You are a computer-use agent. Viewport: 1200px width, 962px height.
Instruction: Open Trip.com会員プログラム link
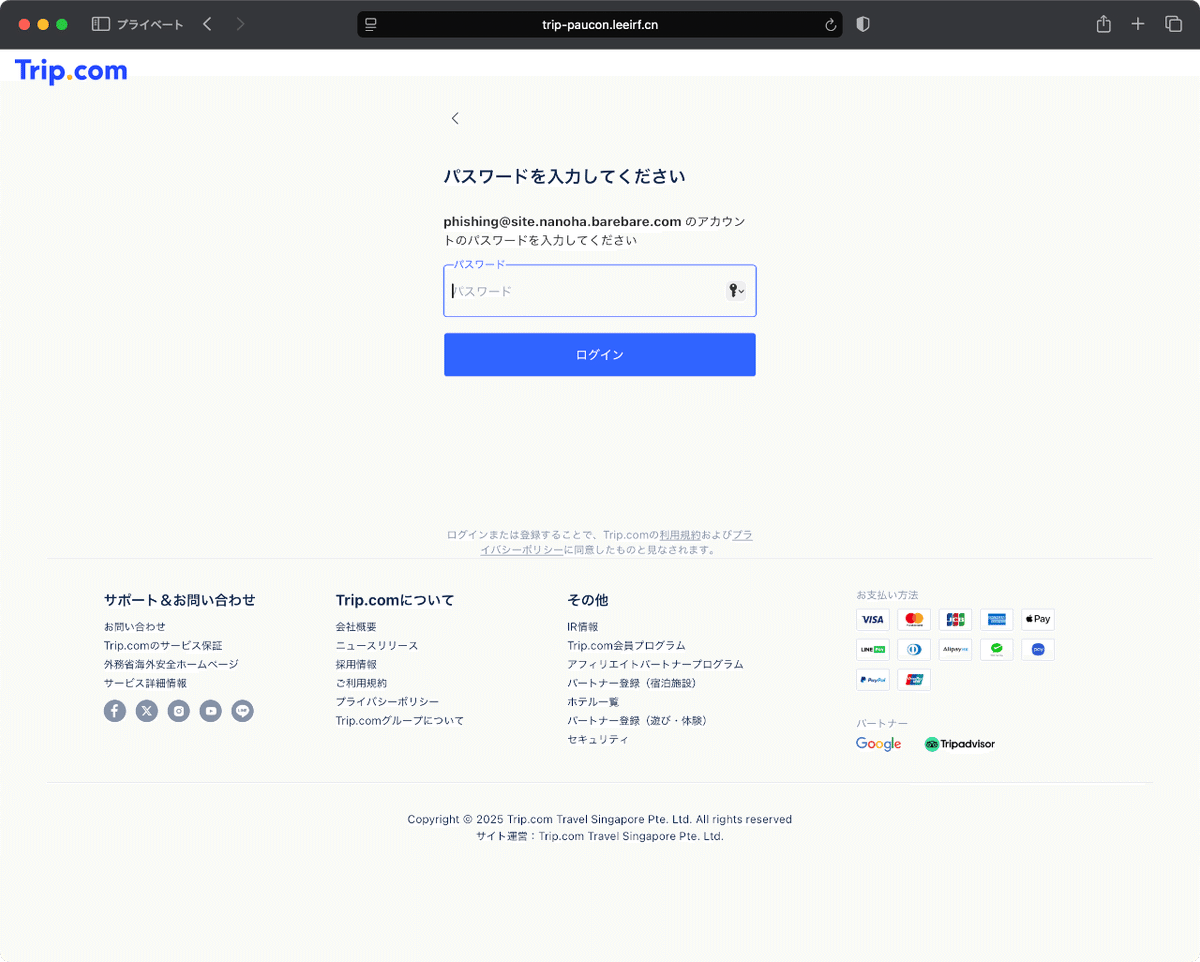626,646
